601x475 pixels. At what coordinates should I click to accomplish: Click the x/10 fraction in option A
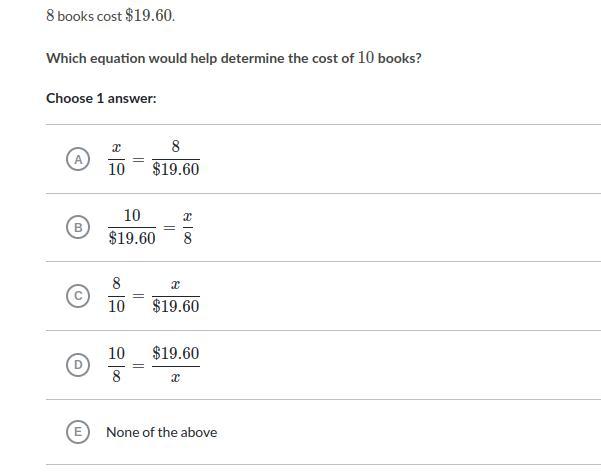click(x=116, y=158)
